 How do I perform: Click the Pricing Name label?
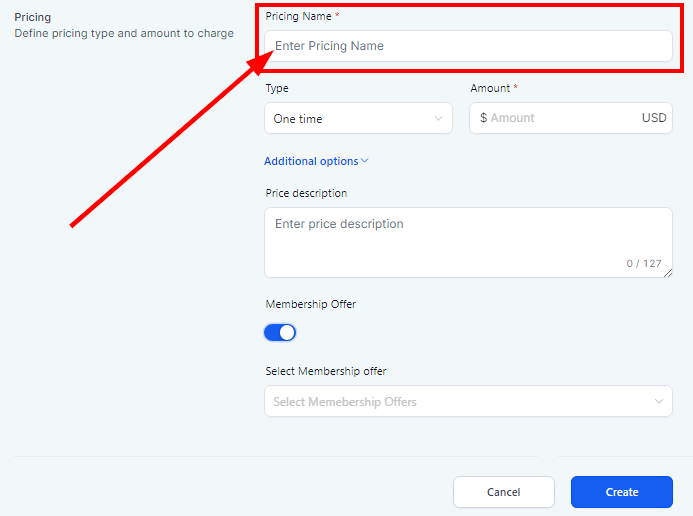point(303,16)
